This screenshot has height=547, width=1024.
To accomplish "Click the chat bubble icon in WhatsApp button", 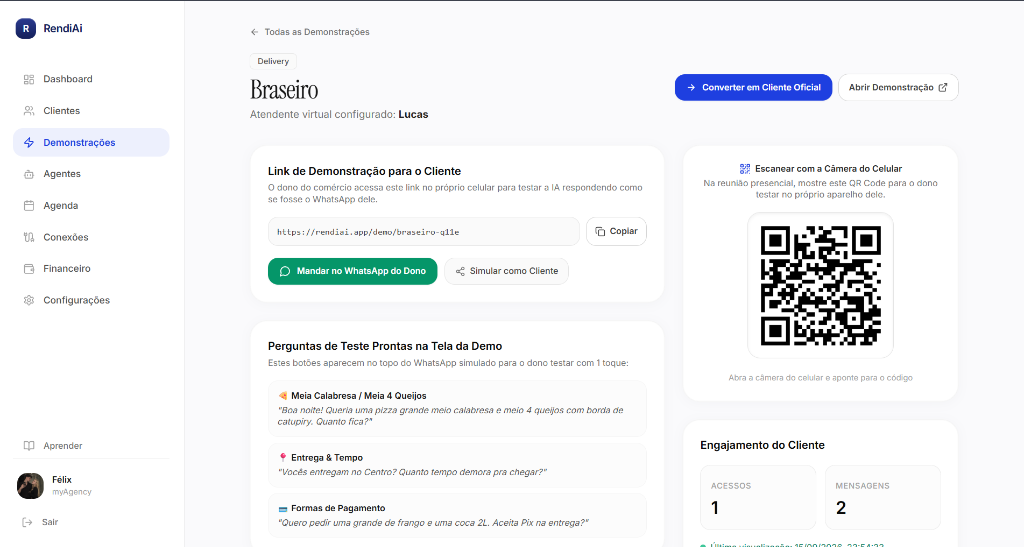I will pos(285,272).
